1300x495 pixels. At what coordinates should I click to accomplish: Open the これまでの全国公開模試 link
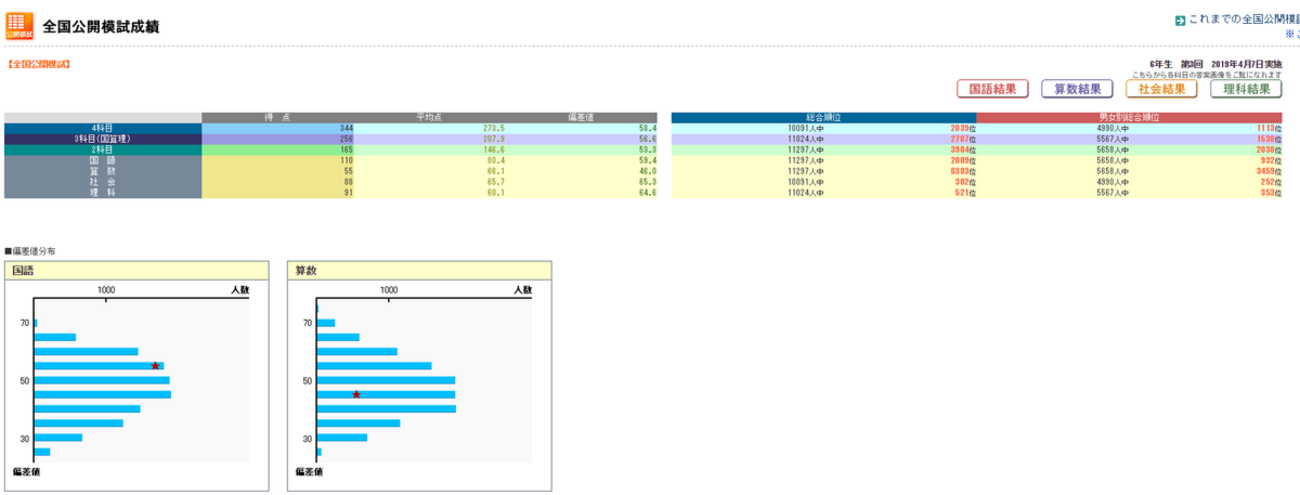tap(1244, 19)
